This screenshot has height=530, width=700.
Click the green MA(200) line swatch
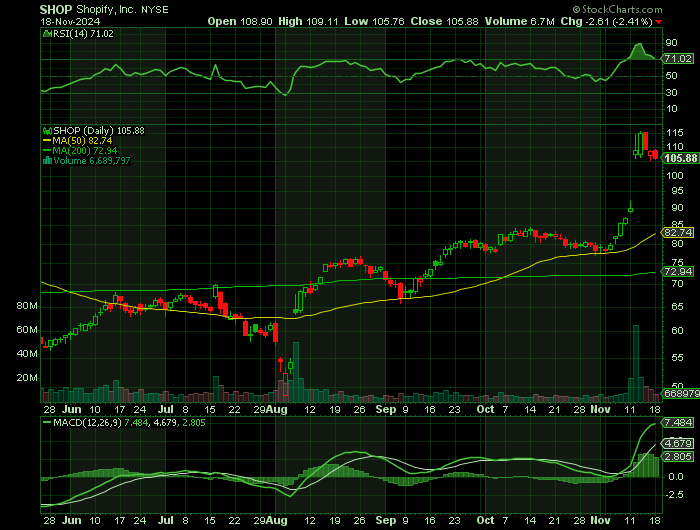[47, 150]
